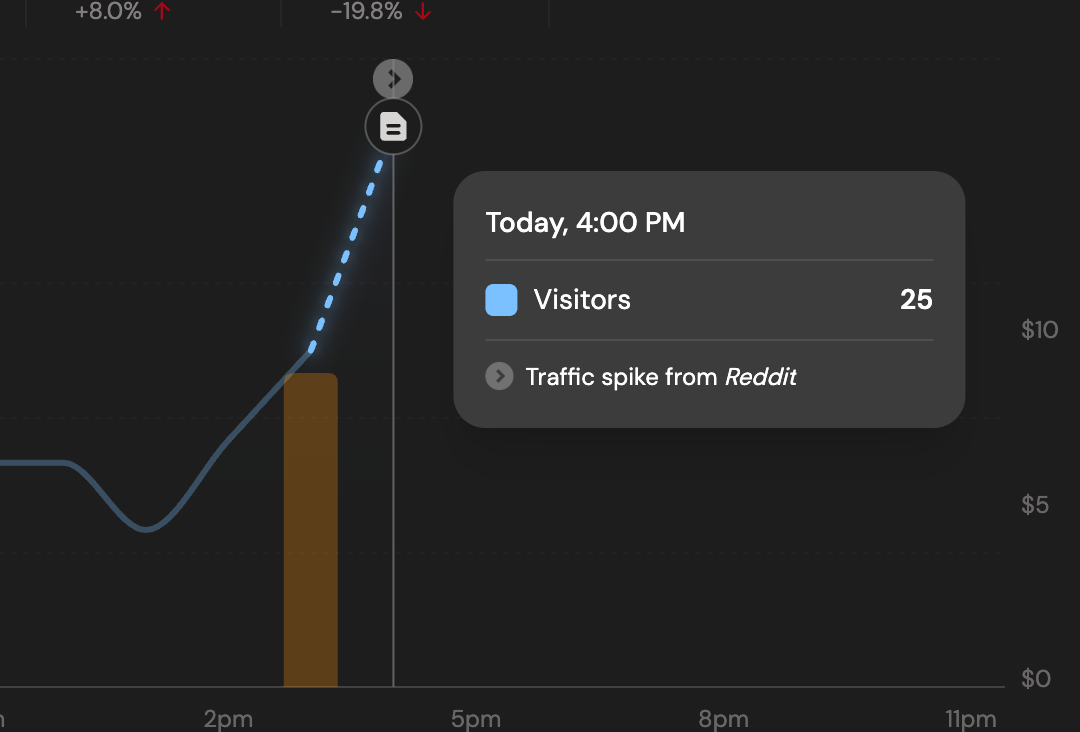The image size is (1080, 732).
Task: Click the blue Visitors color swatch
Action: click(501, 300)
